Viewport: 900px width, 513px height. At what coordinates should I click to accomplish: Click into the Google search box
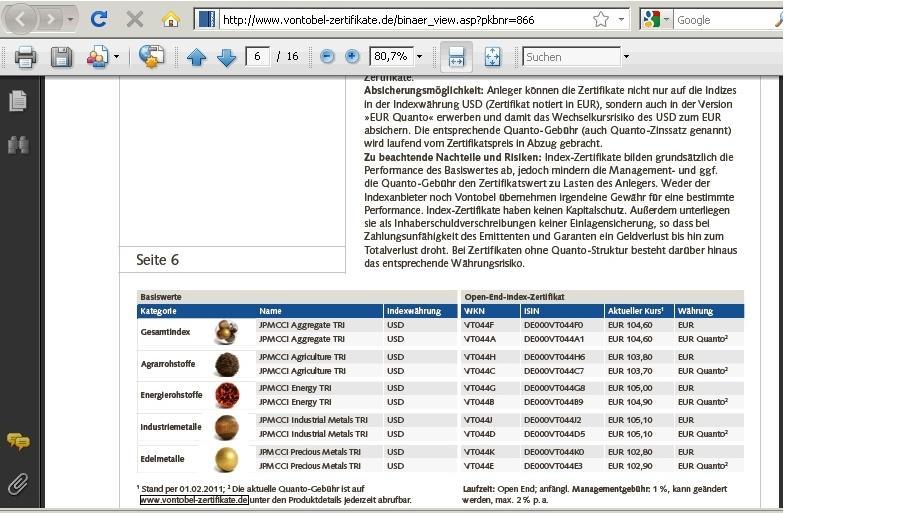(x=723, y=20)
